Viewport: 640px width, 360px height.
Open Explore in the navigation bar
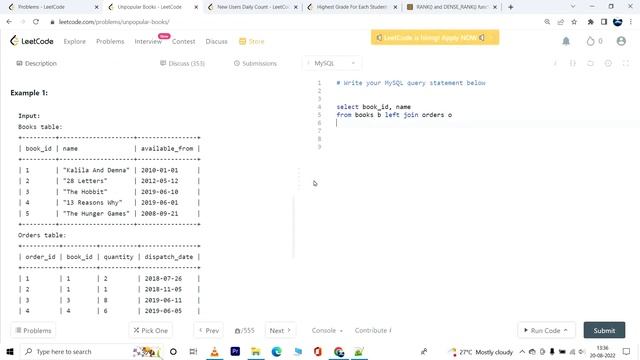click(x=75, y=41)
